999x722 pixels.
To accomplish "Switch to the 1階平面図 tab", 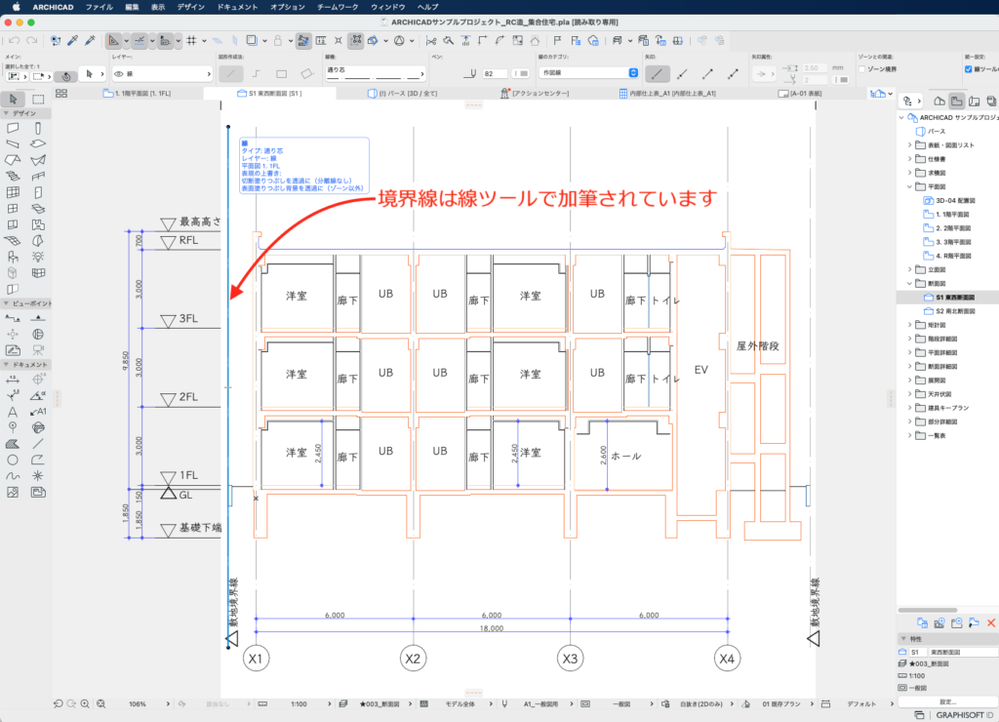I will pyautogui.click(x=137, y=94).
